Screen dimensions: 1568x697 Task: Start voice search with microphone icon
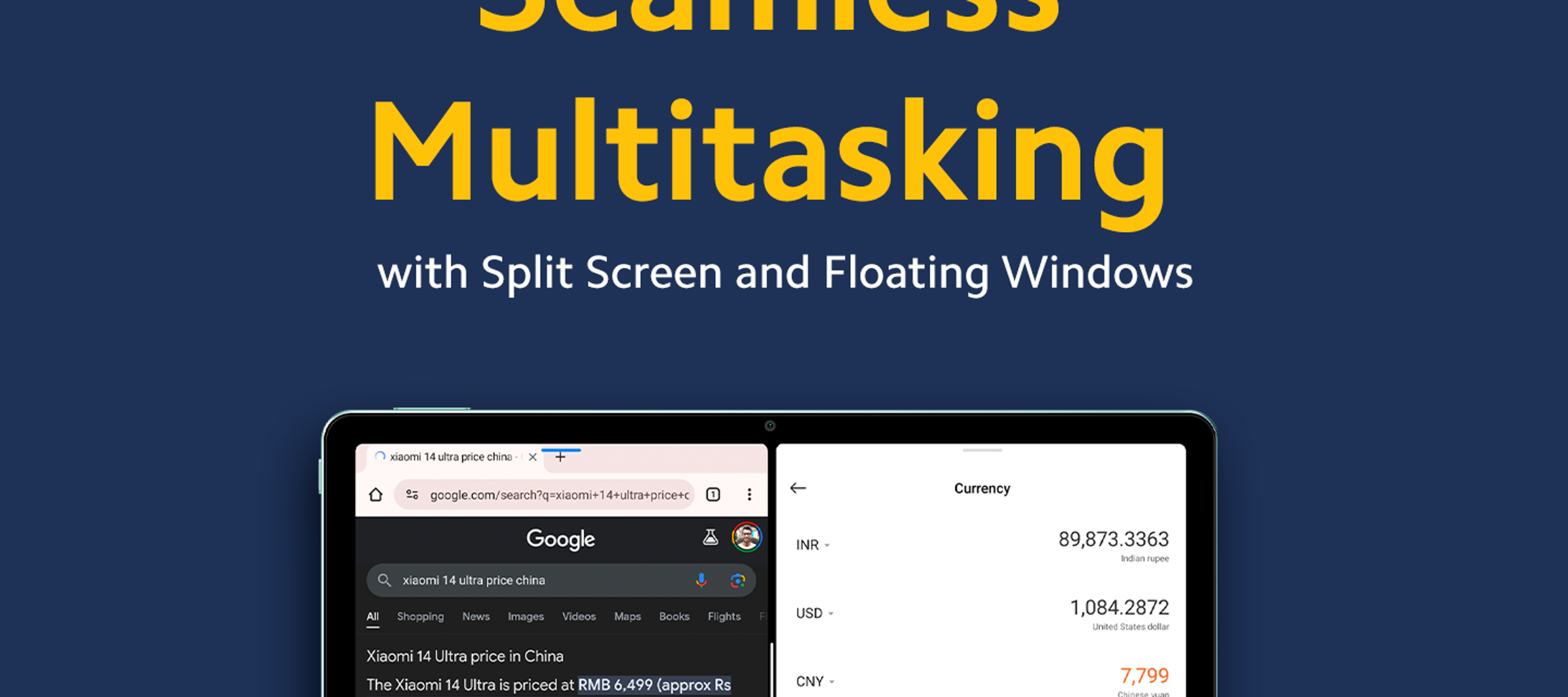click(x=701, y=580)
